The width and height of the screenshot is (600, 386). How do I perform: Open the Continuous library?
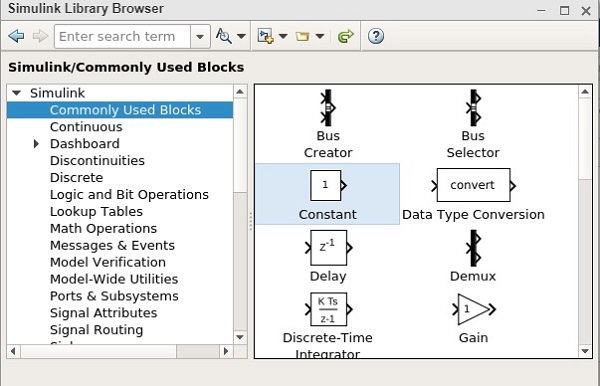point(86,127)
